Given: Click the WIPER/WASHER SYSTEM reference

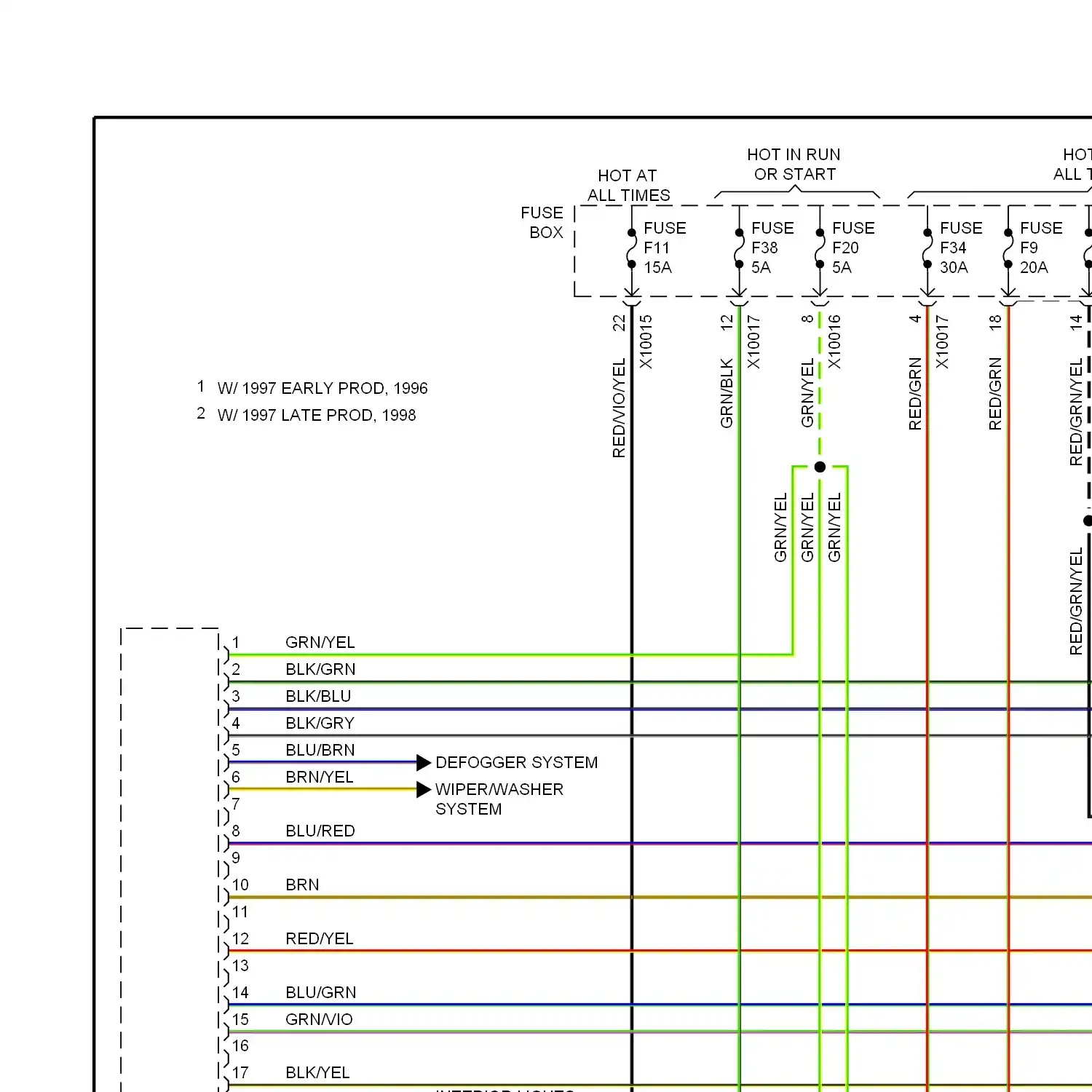Looking at the screenshot, I should [499, 799].
